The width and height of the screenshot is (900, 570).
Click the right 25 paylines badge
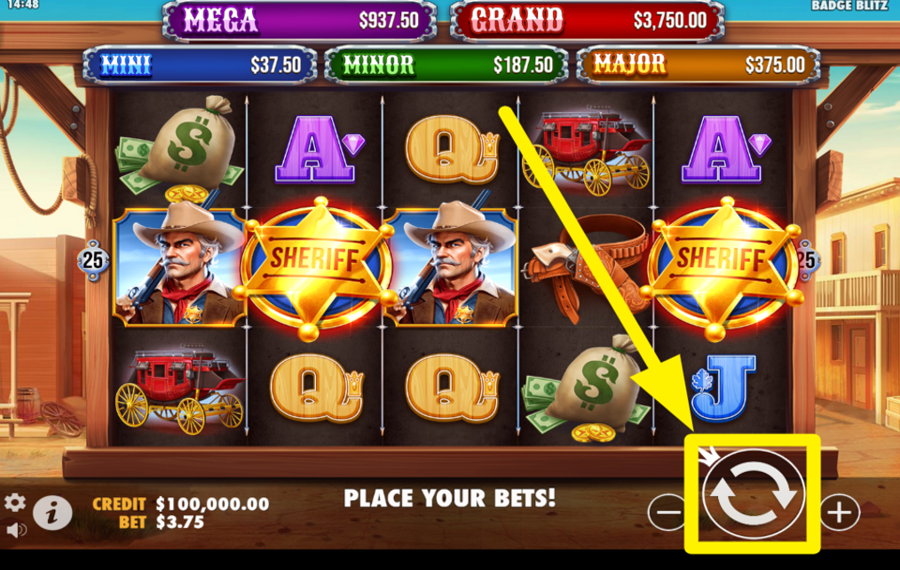807,260
